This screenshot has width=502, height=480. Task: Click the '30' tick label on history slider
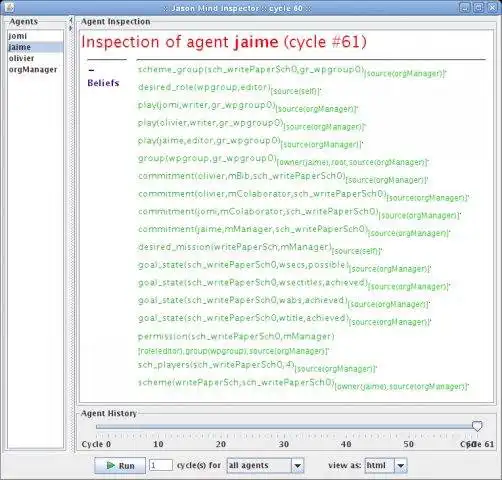(x=284, y=444)
